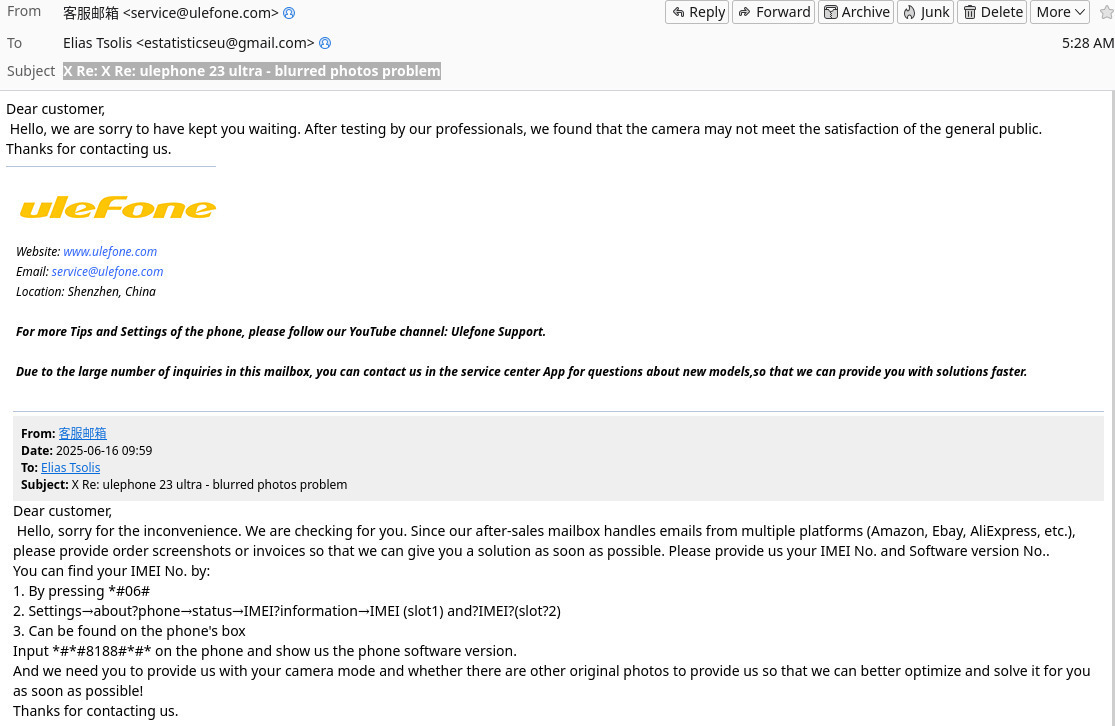Click quoted sender link 客服邮箱

point(82,434)
